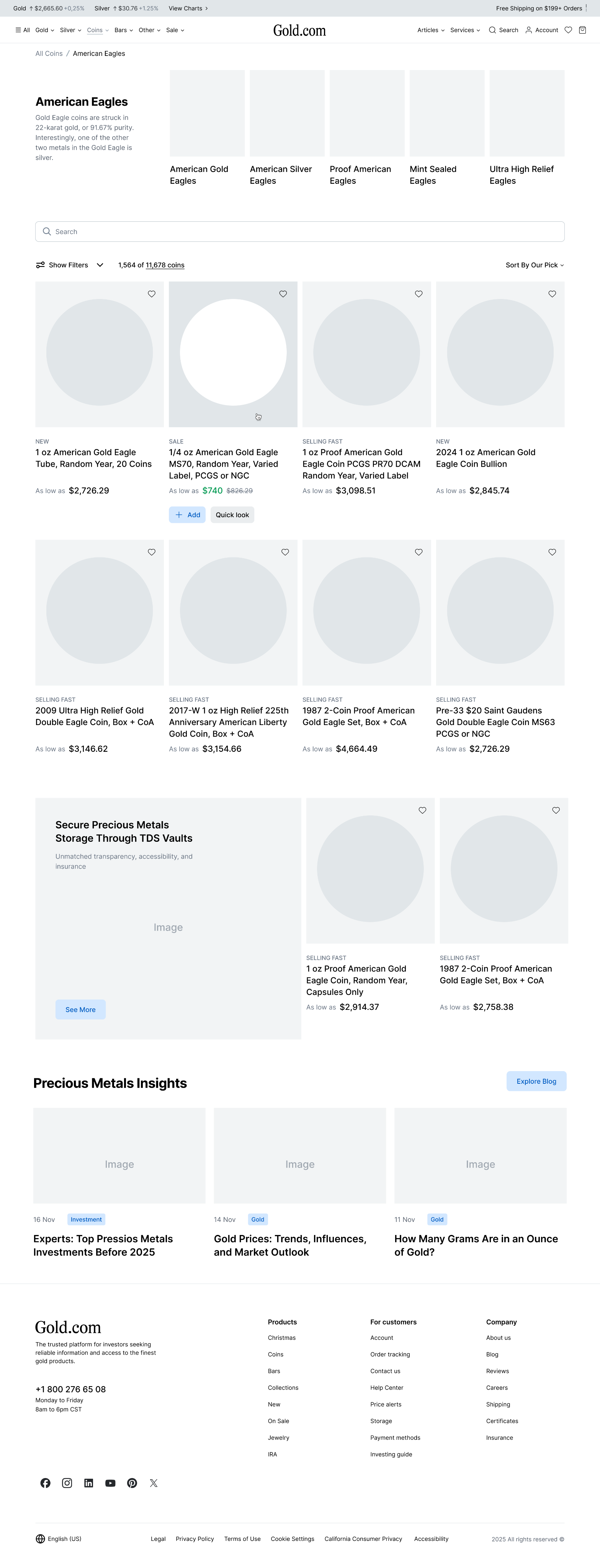This screenshot has width=600, height=1568.
Task: Click the Explore Blog button
Action: click(536, 1081)
